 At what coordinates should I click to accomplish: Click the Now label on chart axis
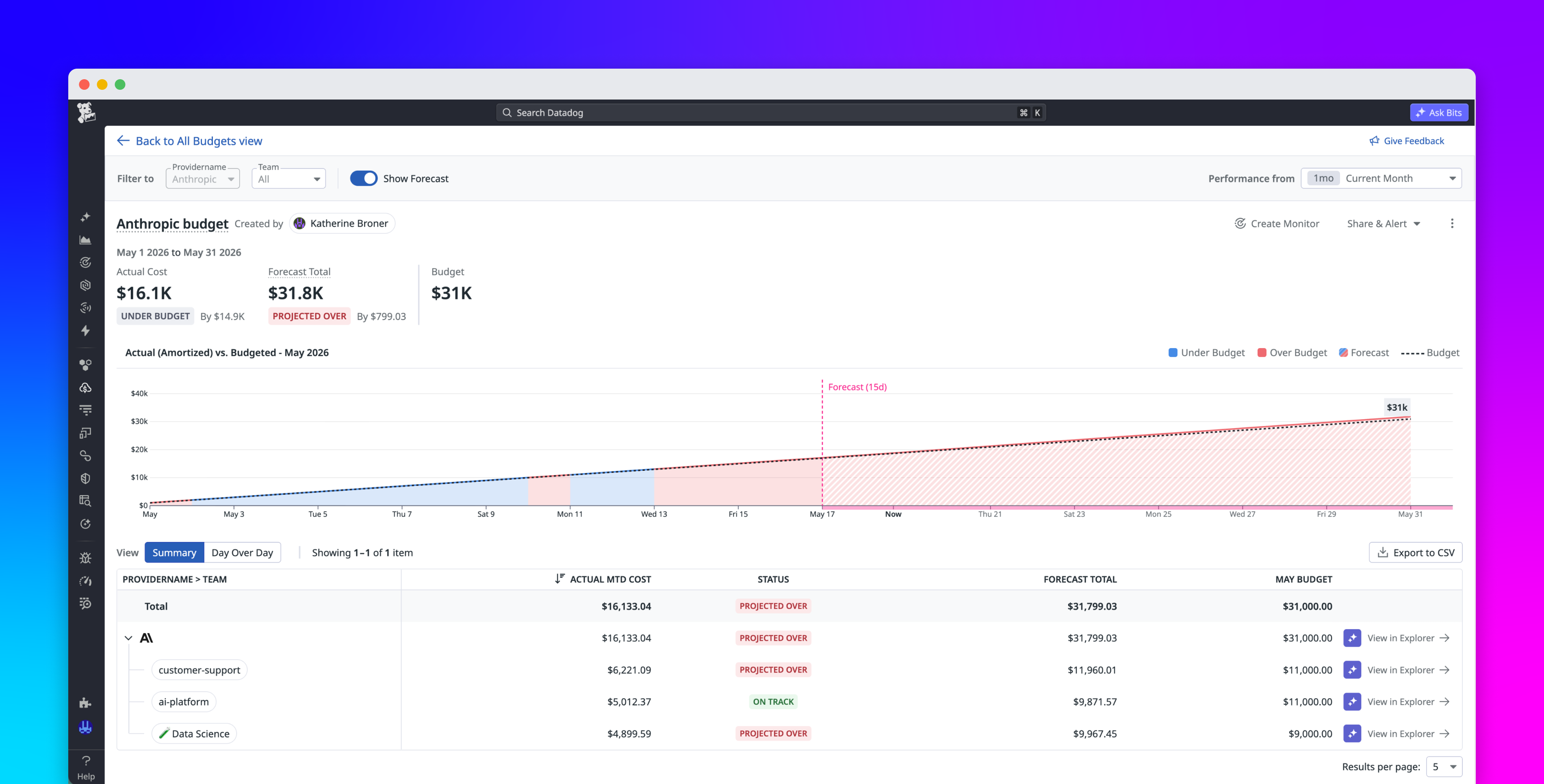pyautogui.click(x=893, y=514)
